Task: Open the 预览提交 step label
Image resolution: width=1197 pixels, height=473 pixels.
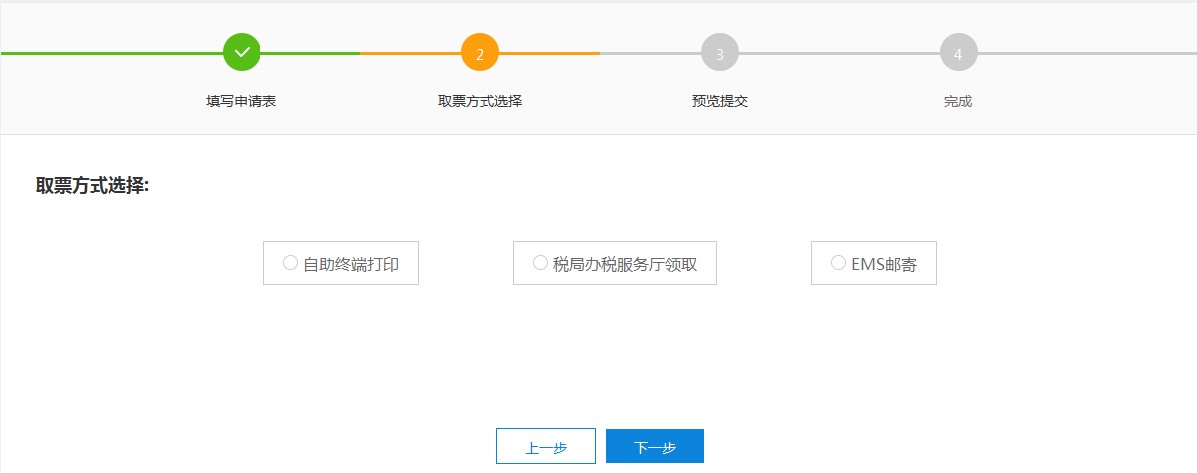Action: click(x=720, y=101)
